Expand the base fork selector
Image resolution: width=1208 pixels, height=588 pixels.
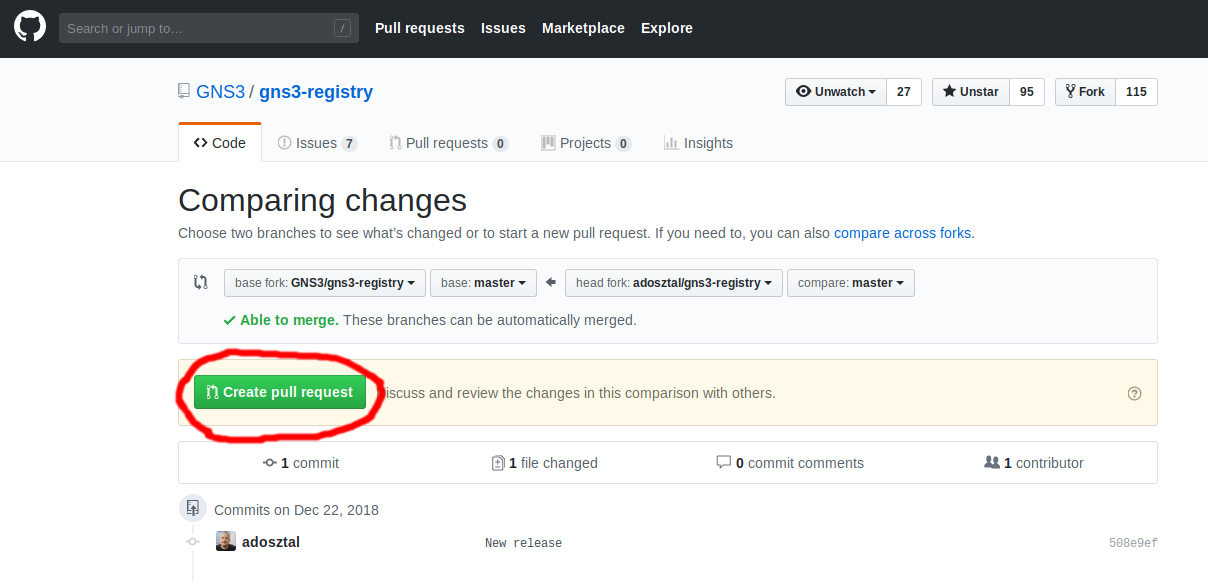point(325,283)
